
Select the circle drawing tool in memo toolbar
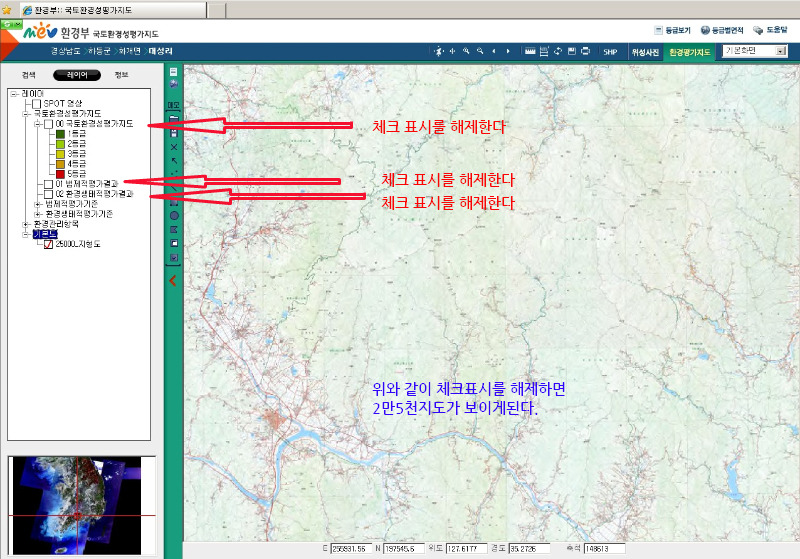click(174, 215)
